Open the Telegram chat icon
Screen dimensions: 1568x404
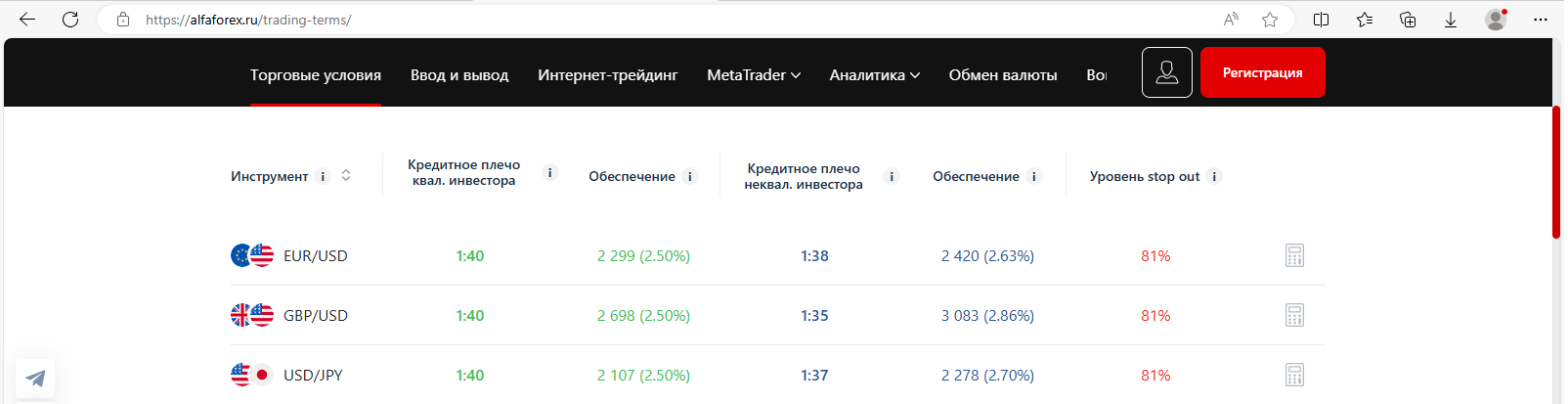[x=35, y=379]
